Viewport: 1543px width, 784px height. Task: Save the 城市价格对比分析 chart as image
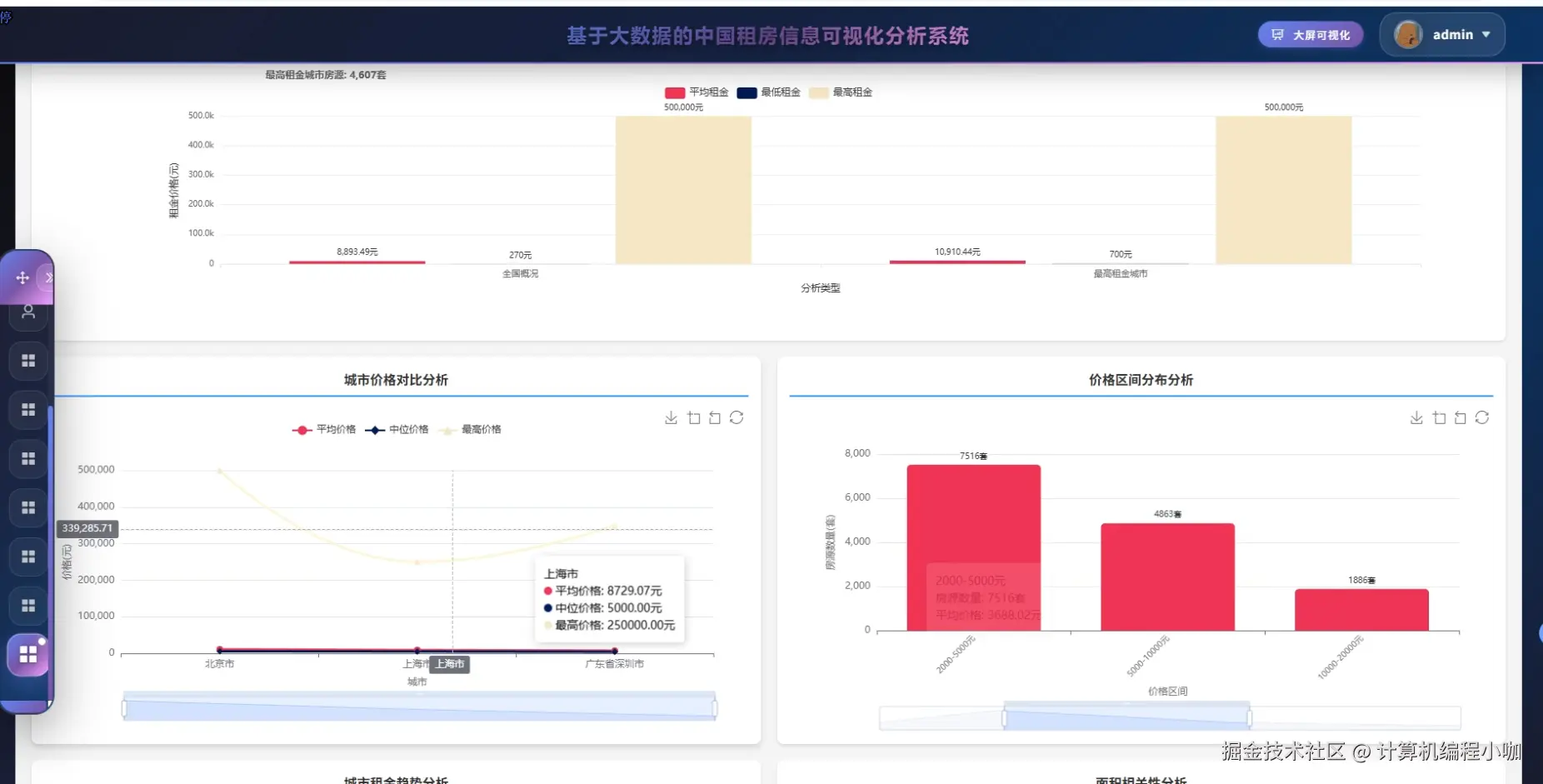(x=671, y=417)
